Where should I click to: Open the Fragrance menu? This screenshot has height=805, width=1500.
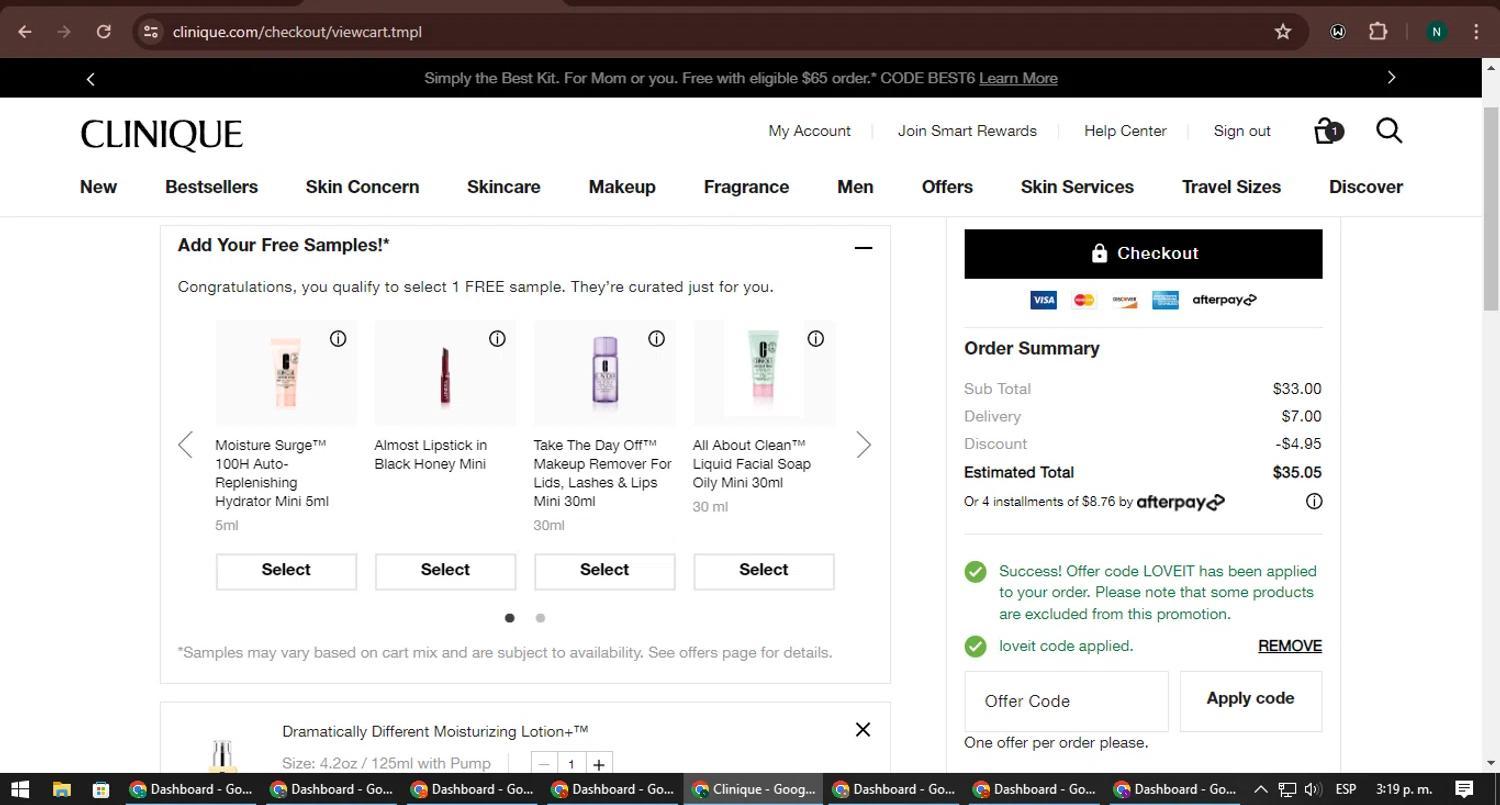(746, 187)
